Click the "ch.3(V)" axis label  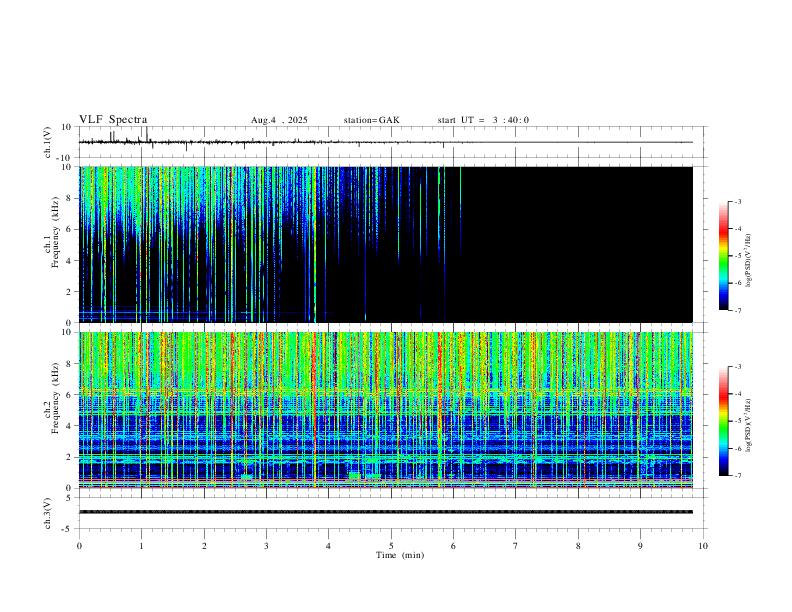pyautogui.click(x=48, y=513)
